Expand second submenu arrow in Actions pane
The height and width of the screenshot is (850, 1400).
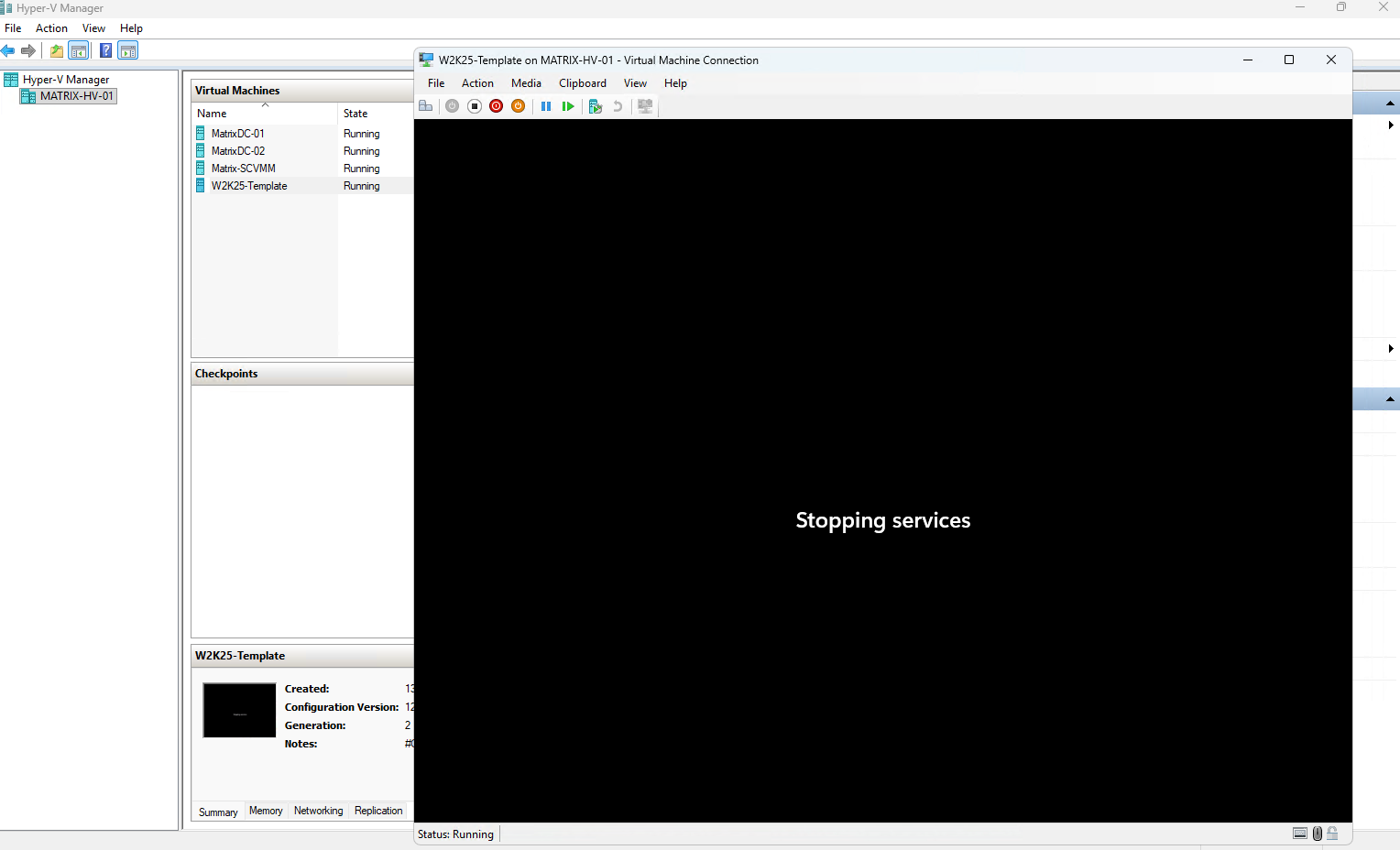click(1391, 349)
